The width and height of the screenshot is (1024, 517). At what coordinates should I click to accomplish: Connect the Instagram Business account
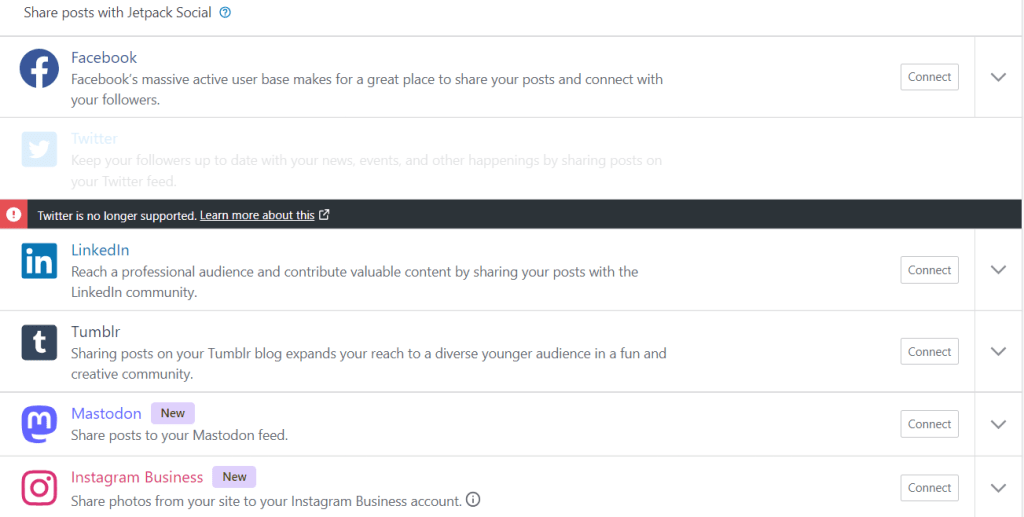pos(929,488)
